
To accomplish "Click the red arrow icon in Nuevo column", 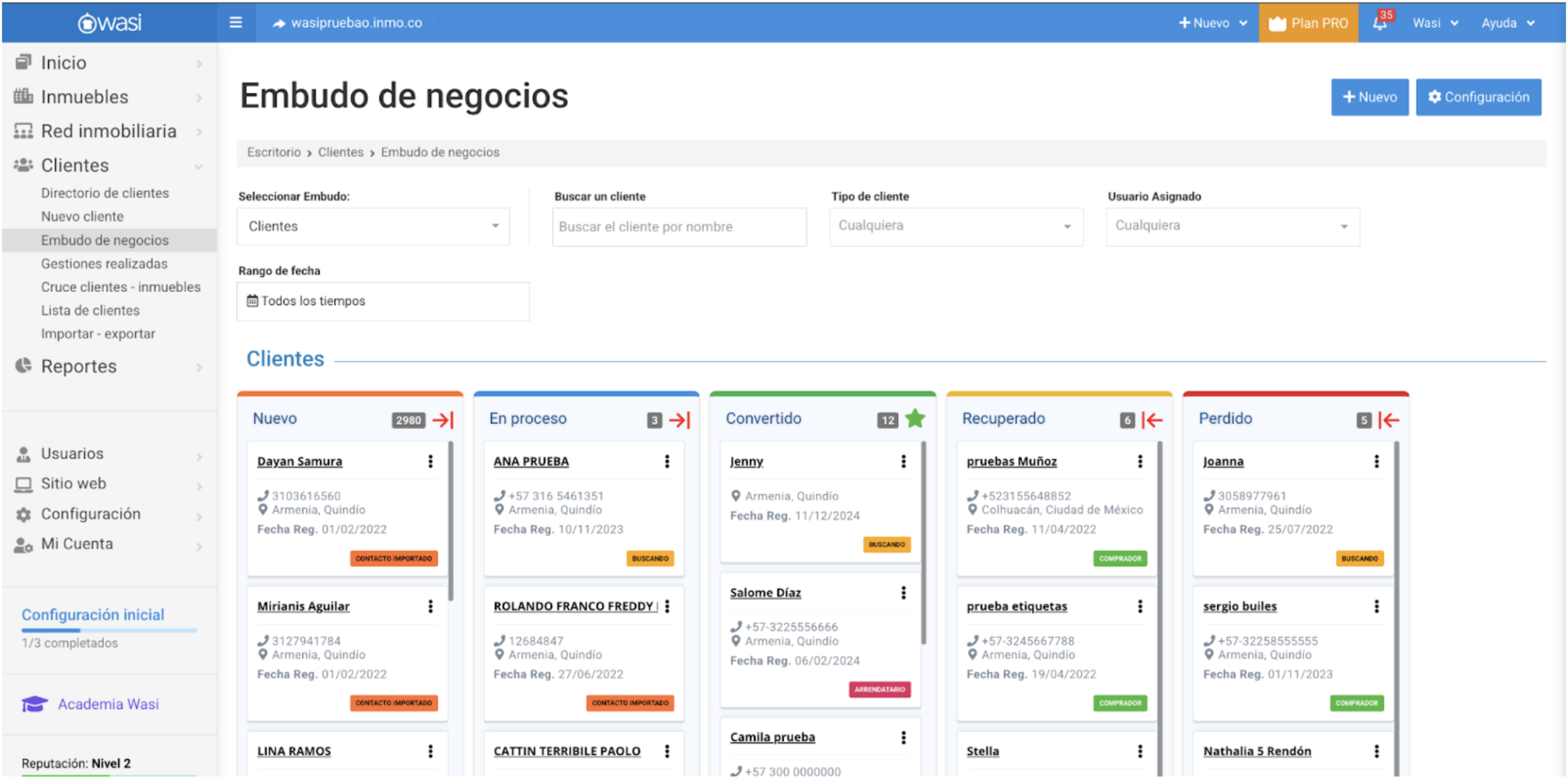I will (443, 420).
